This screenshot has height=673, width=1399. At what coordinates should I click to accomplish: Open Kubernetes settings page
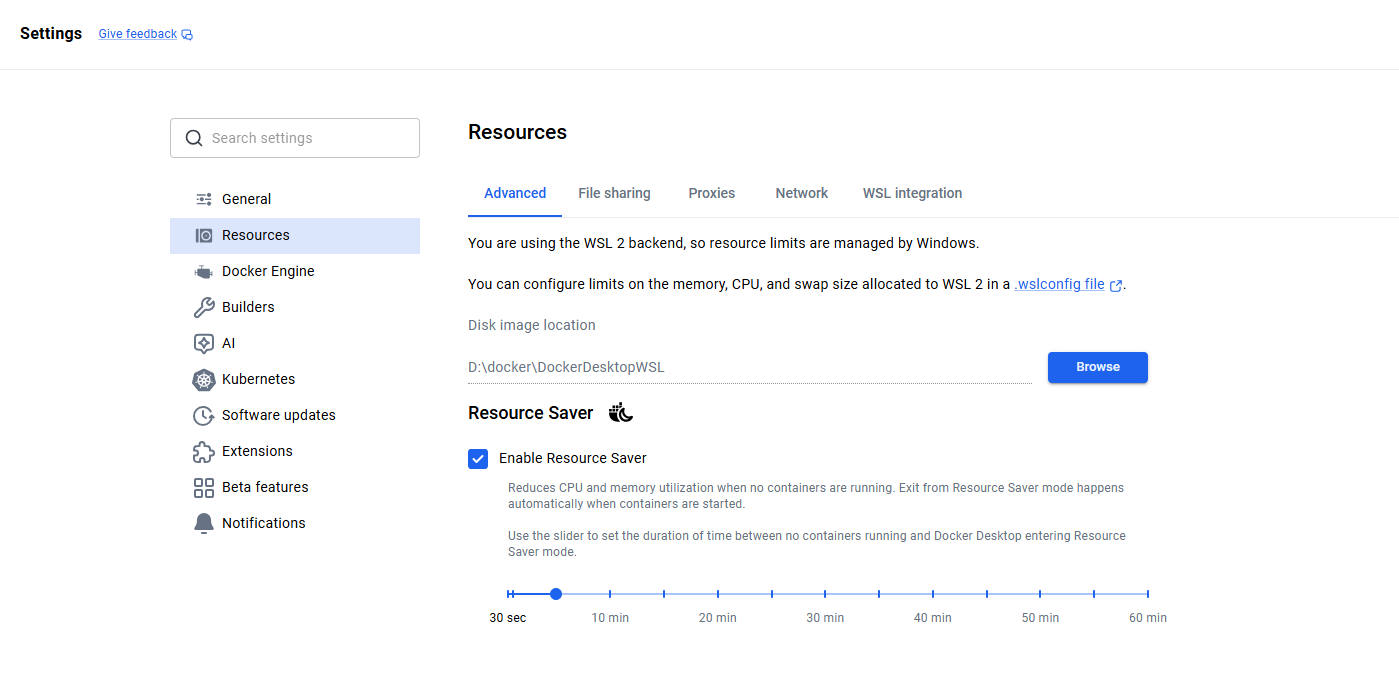coord(295,379)
